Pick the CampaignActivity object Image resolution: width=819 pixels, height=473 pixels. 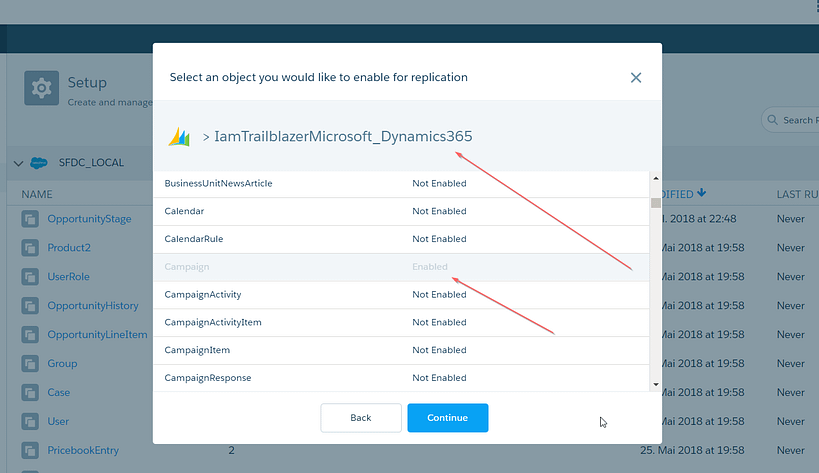click(x=401, y=294)
